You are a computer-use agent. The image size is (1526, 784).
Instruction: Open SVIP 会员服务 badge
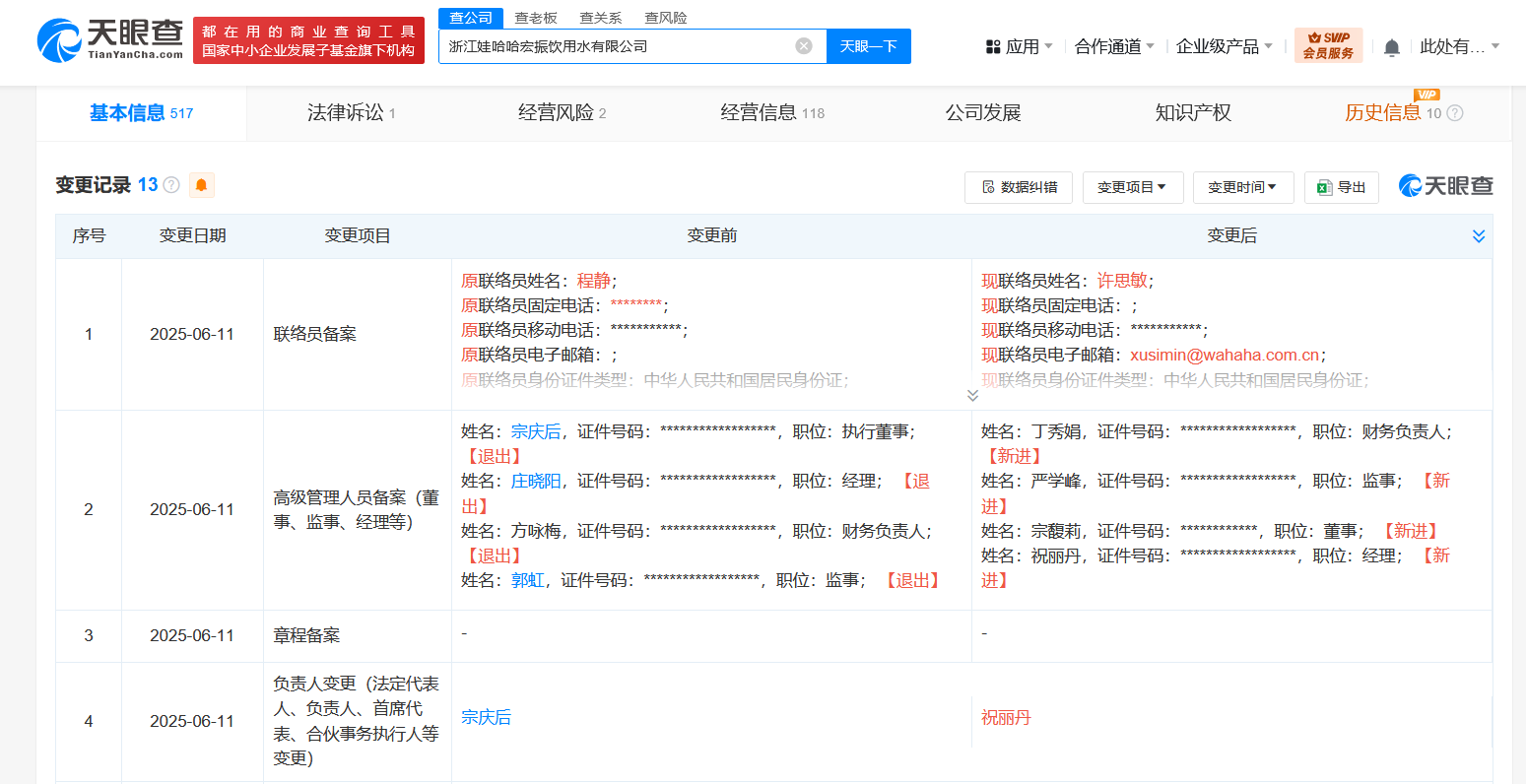pos(1328,45)
